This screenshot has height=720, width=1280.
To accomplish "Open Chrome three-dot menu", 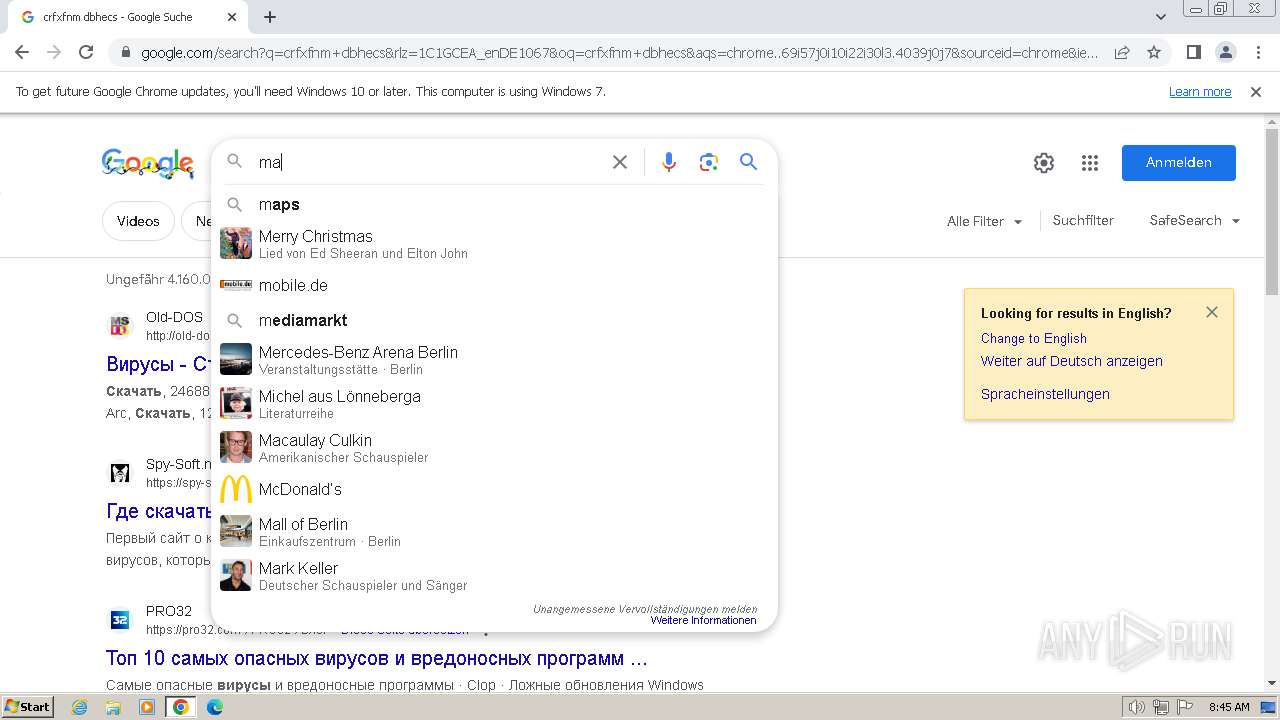I will point(1258,53).
